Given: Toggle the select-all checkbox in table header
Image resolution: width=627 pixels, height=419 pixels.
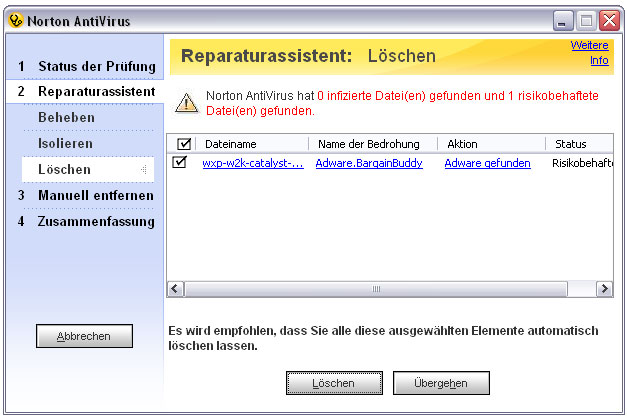Looking at the screenshot, I should point(184,144).
